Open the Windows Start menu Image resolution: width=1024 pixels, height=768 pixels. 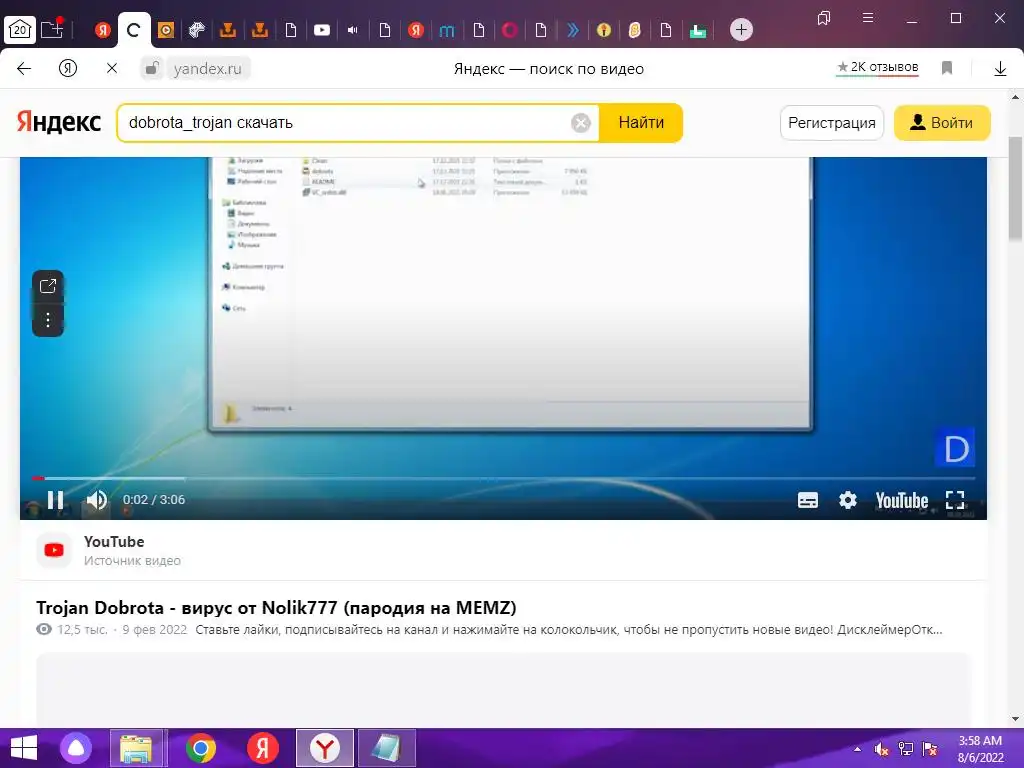point(24,748)
